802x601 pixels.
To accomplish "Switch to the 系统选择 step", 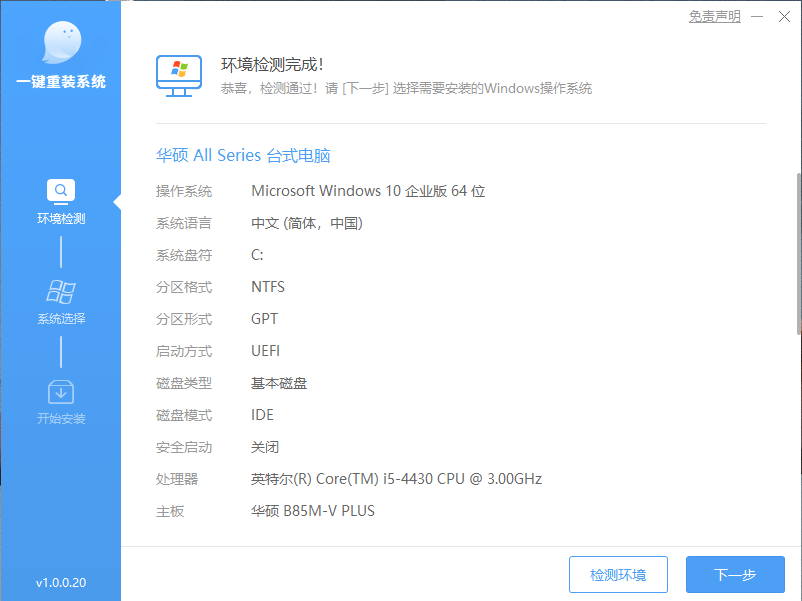I will (x=60, y=319).
